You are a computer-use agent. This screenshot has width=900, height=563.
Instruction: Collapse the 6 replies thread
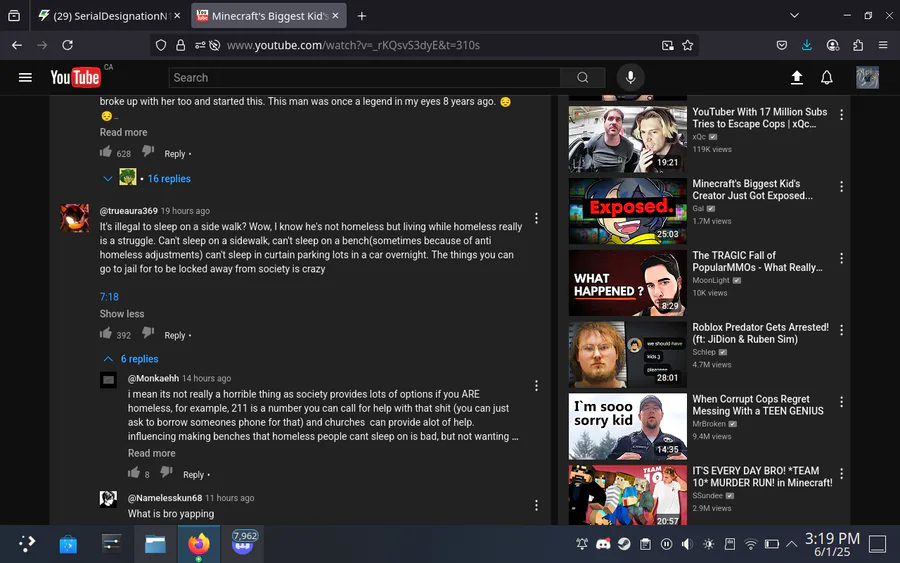point(139,359)
